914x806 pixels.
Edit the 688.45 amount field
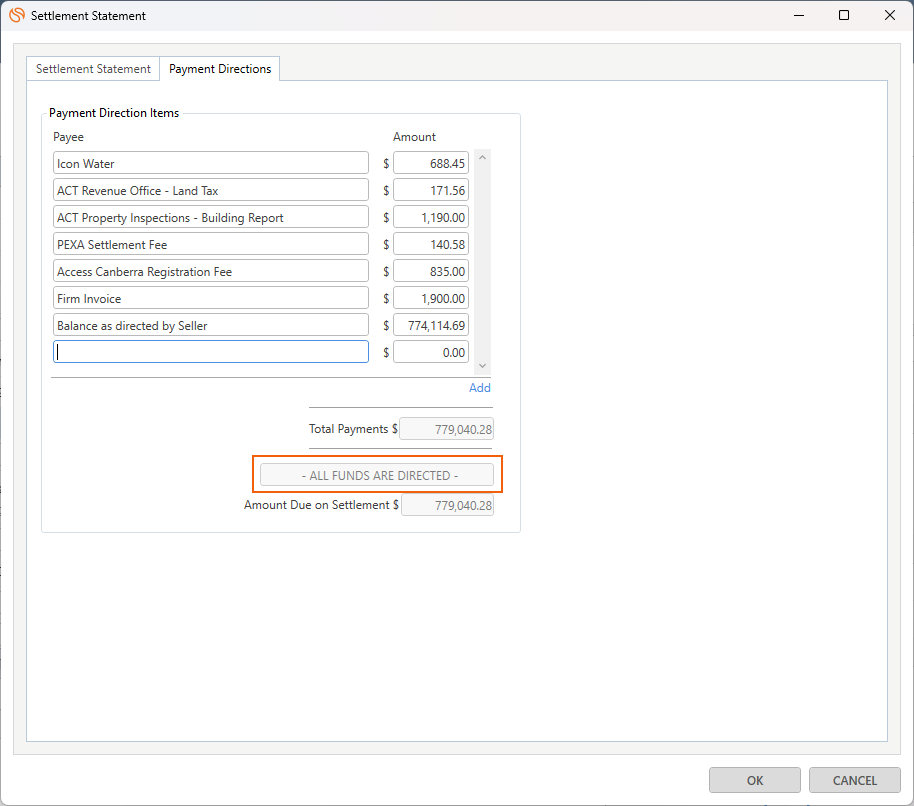pos(431,163)
